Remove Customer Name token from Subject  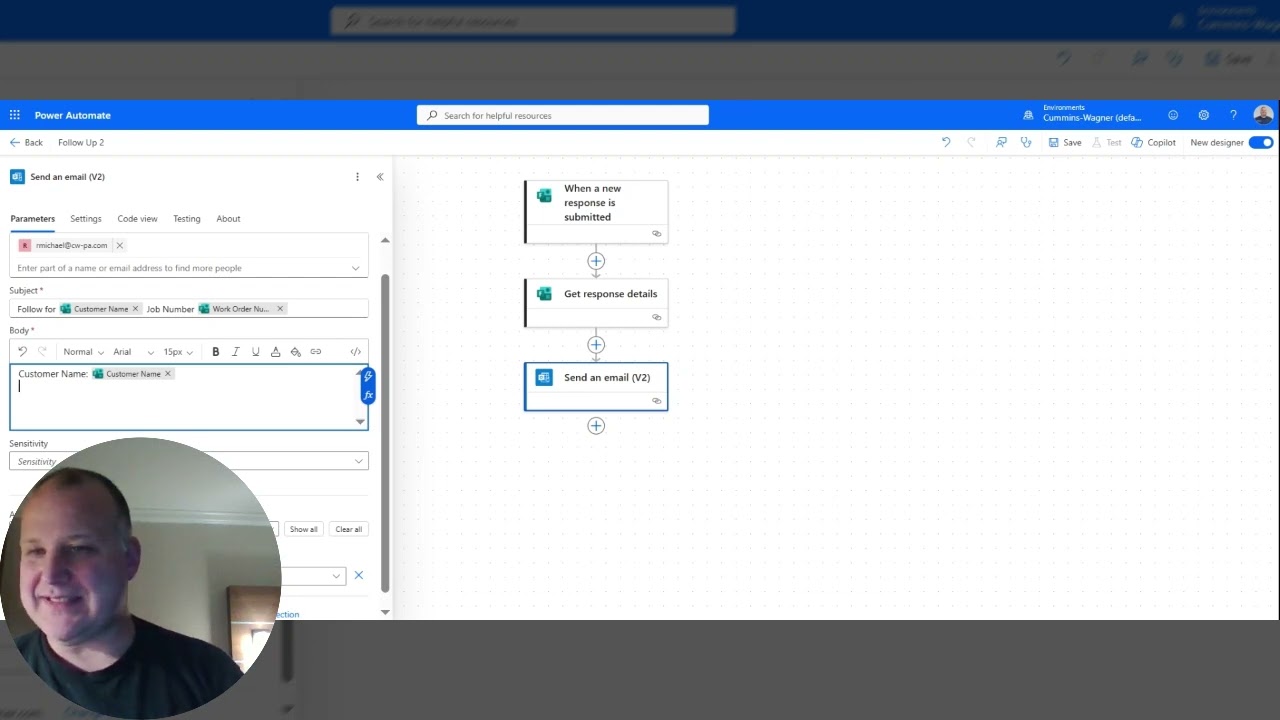pos(135,309)
